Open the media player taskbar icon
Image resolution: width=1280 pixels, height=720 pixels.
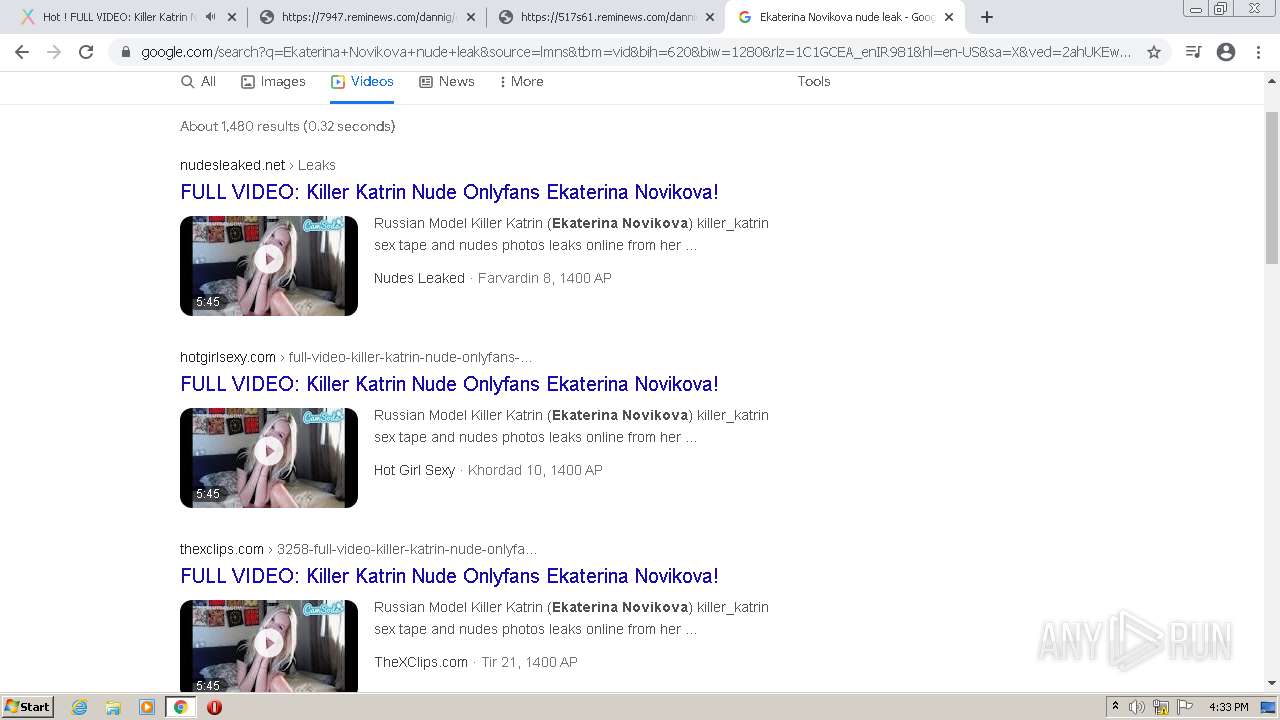[147, 707]
